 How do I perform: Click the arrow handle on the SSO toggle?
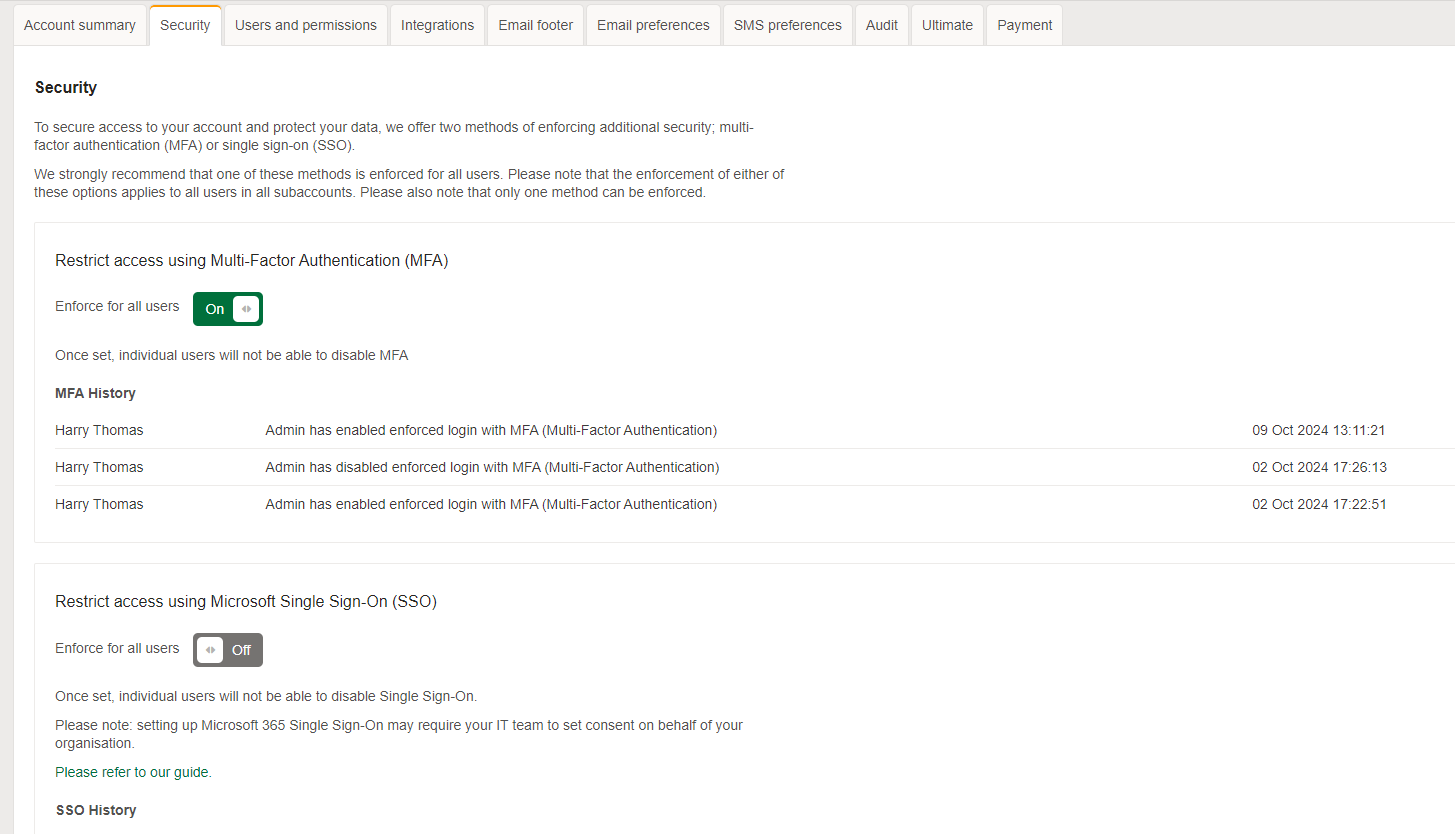coord(210,649)
